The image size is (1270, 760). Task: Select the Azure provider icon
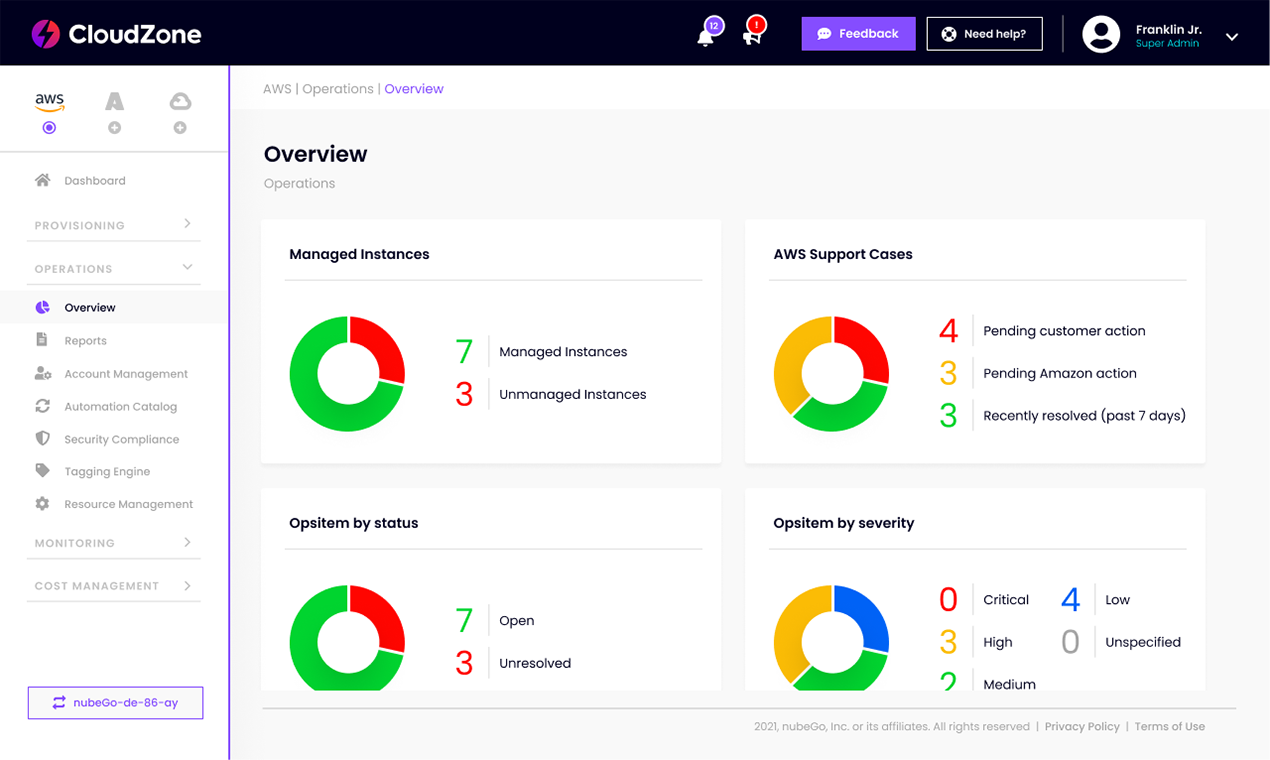click(x=115, y=101)
